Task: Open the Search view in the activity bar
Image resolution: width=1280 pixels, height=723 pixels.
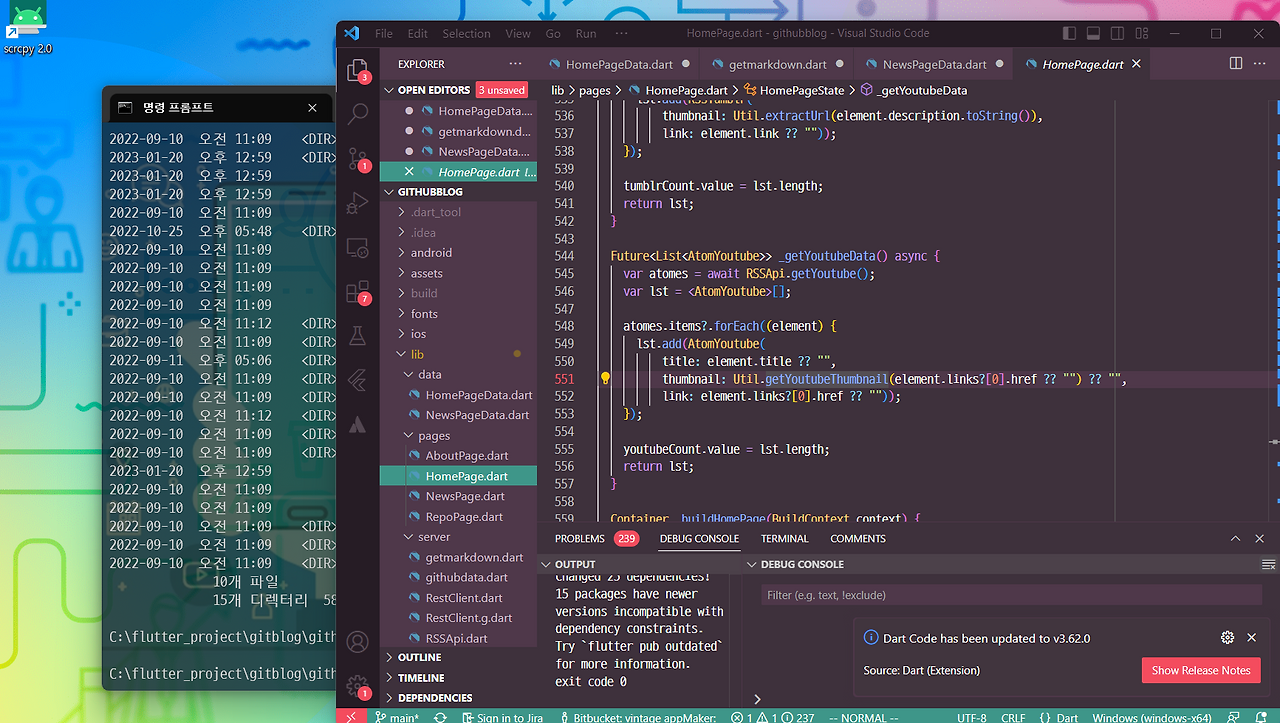Action: (x=357, y=114)
